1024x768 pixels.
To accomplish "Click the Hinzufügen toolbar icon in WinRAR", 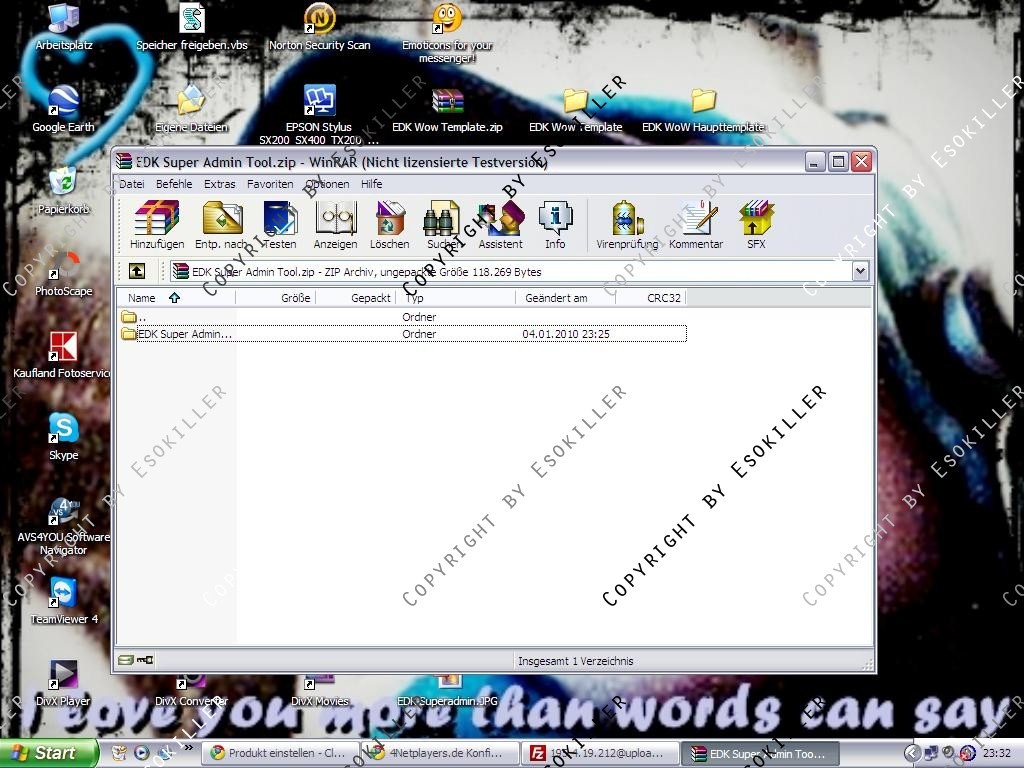I will tap(157, 225).
